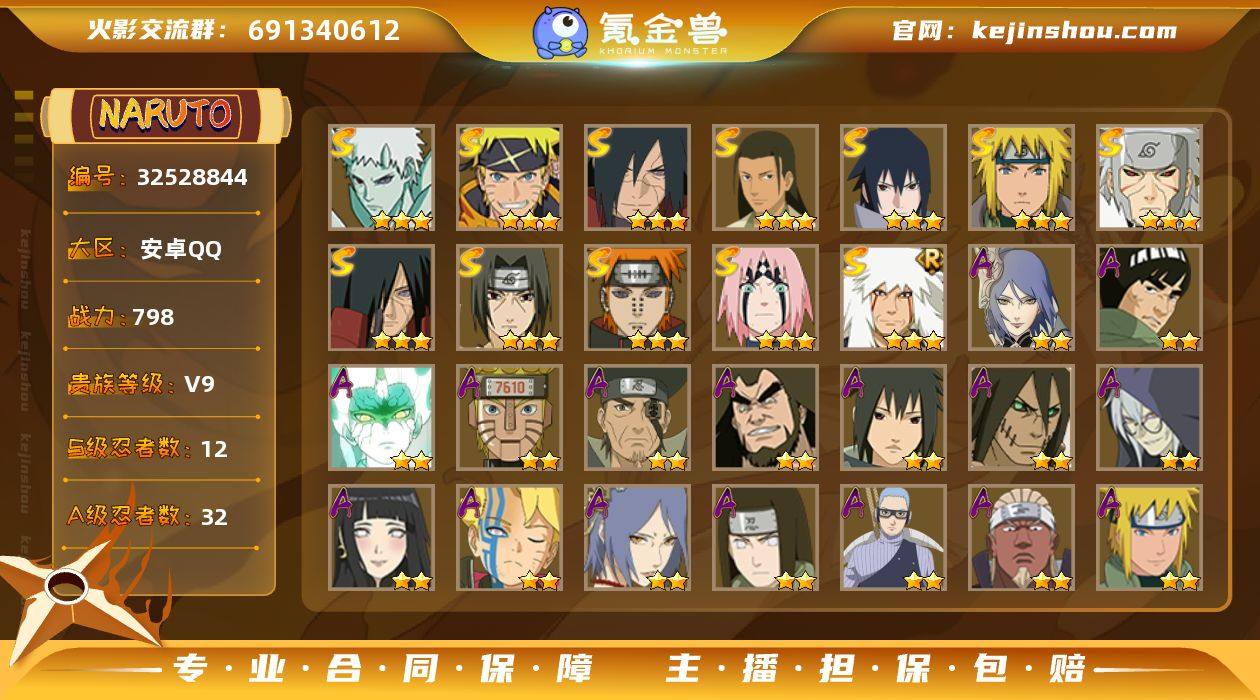Click the account number 32528844 field
1260x700 pixels.
[158, 178]
